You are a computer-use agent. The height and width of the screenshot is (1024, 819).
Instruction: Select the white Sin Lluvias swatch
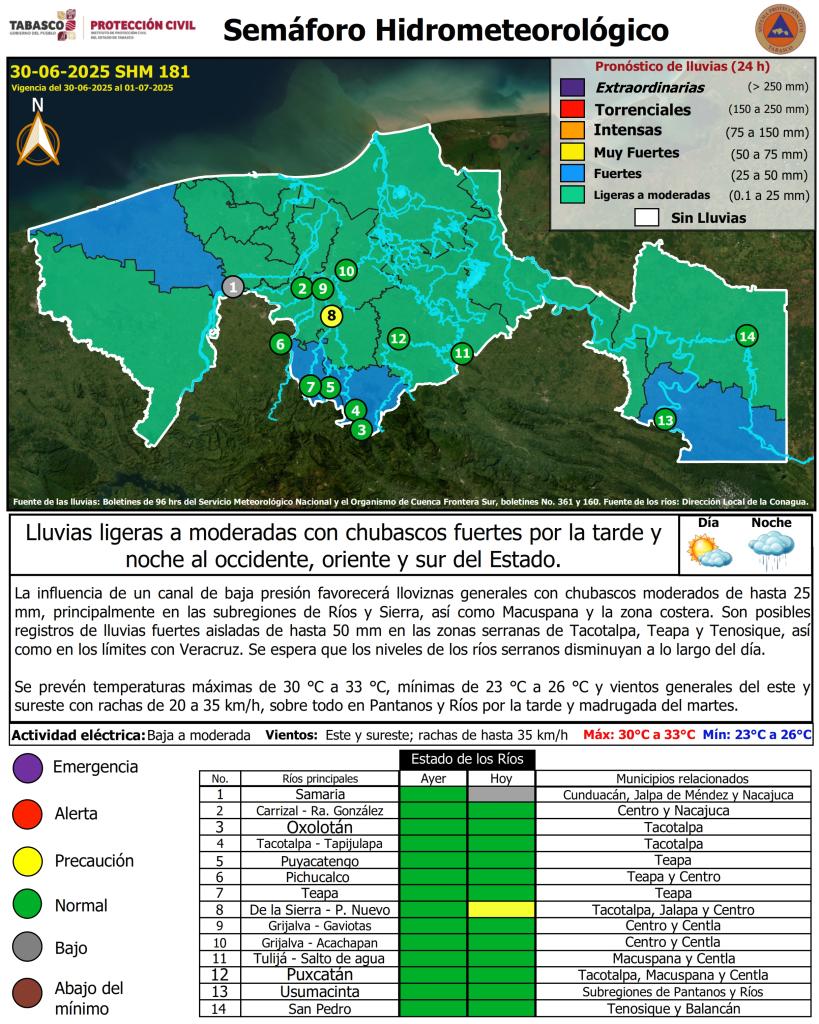click(x=646, y=217)
